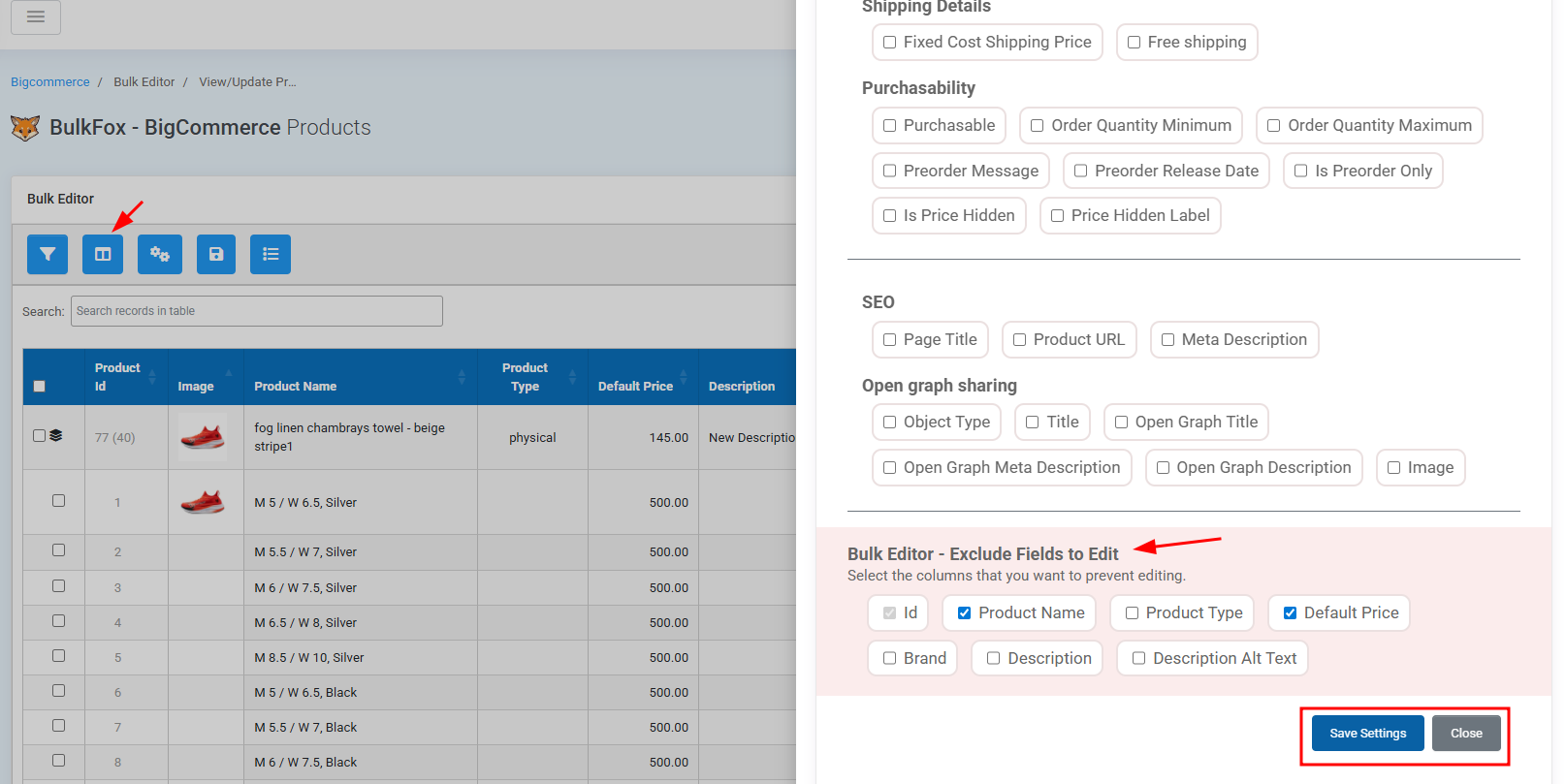Image resolution: width=1566 pixels, height=784 pixels.
Task: Close the column settings panel
Action: click(x=1466, y=734)
